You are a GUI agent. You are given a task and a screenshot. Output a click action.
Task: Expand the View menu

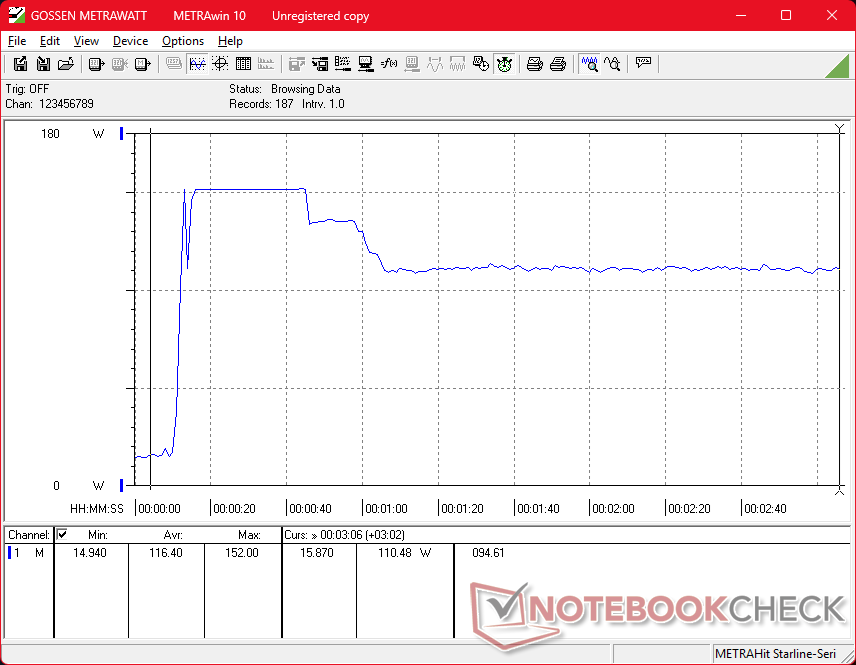point(86,41)
